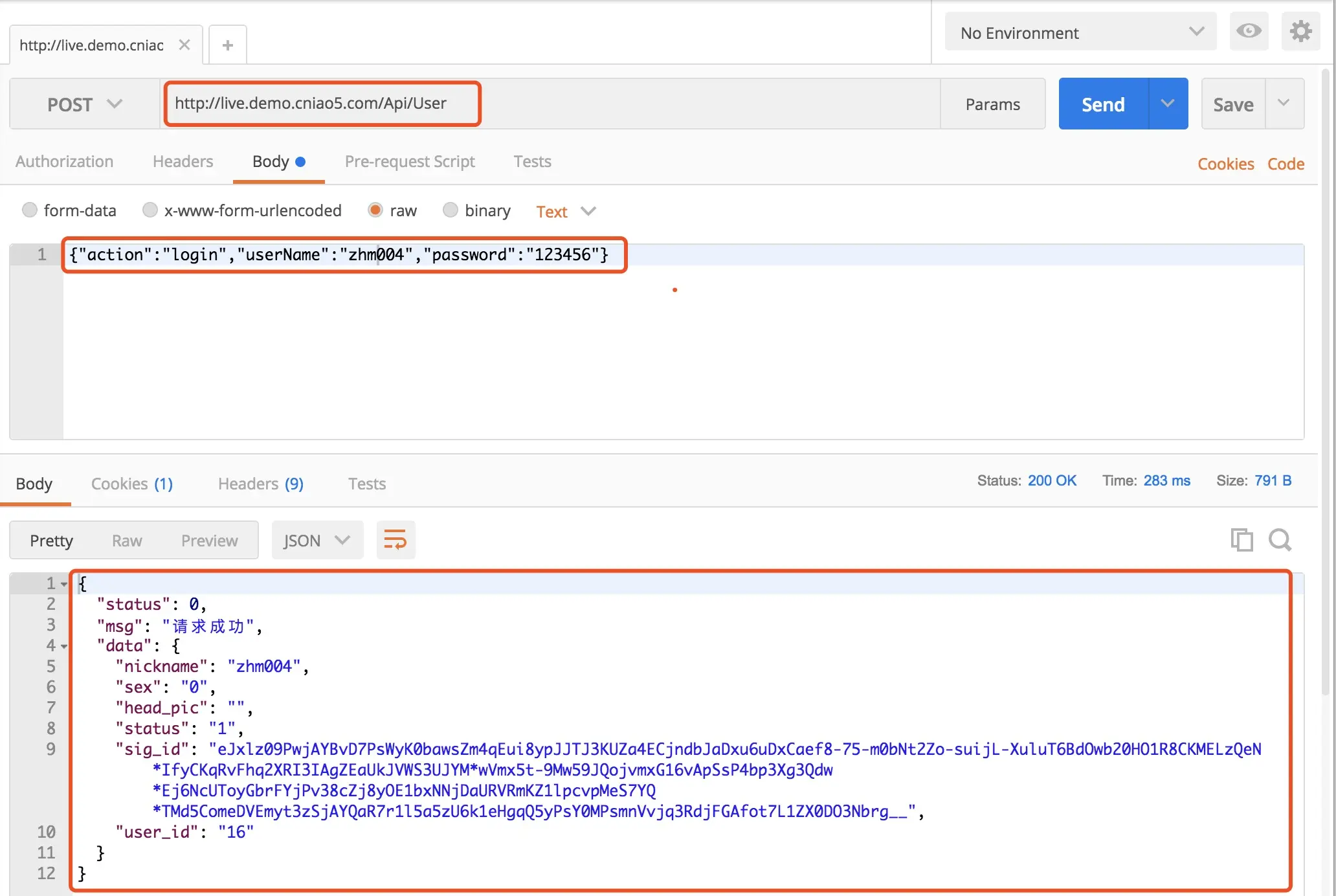
Task: Select the form-data radio button
Action: pyautogui.click(x=30, y=210)
